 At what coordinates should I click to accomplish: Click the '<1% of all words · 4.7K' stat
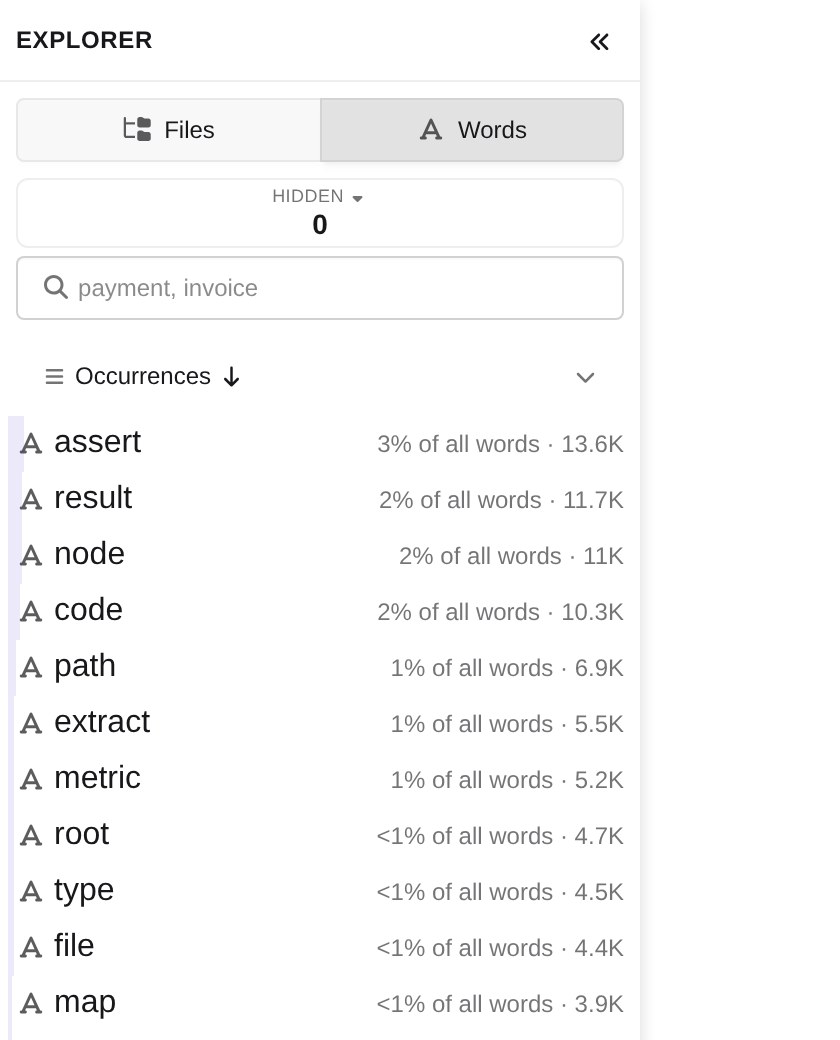(500, 836)
